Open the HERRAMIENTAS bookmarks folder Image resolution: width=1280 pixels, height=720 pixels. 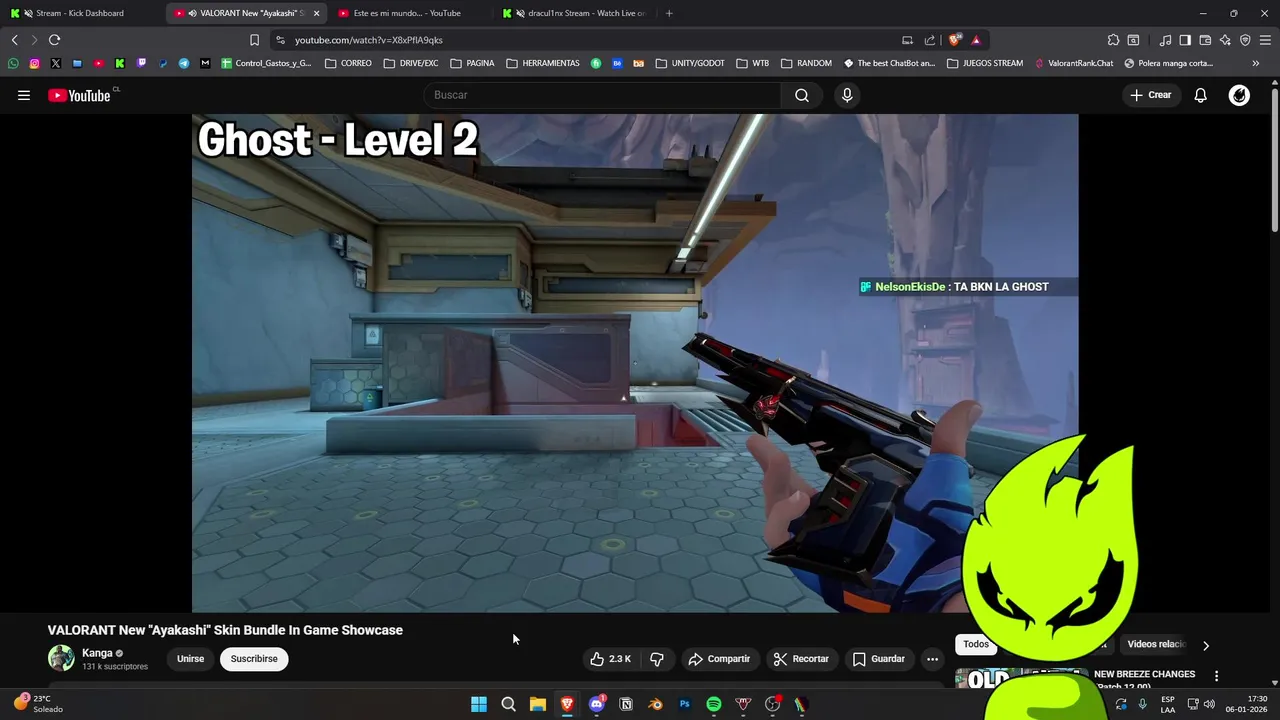[543, 63]
